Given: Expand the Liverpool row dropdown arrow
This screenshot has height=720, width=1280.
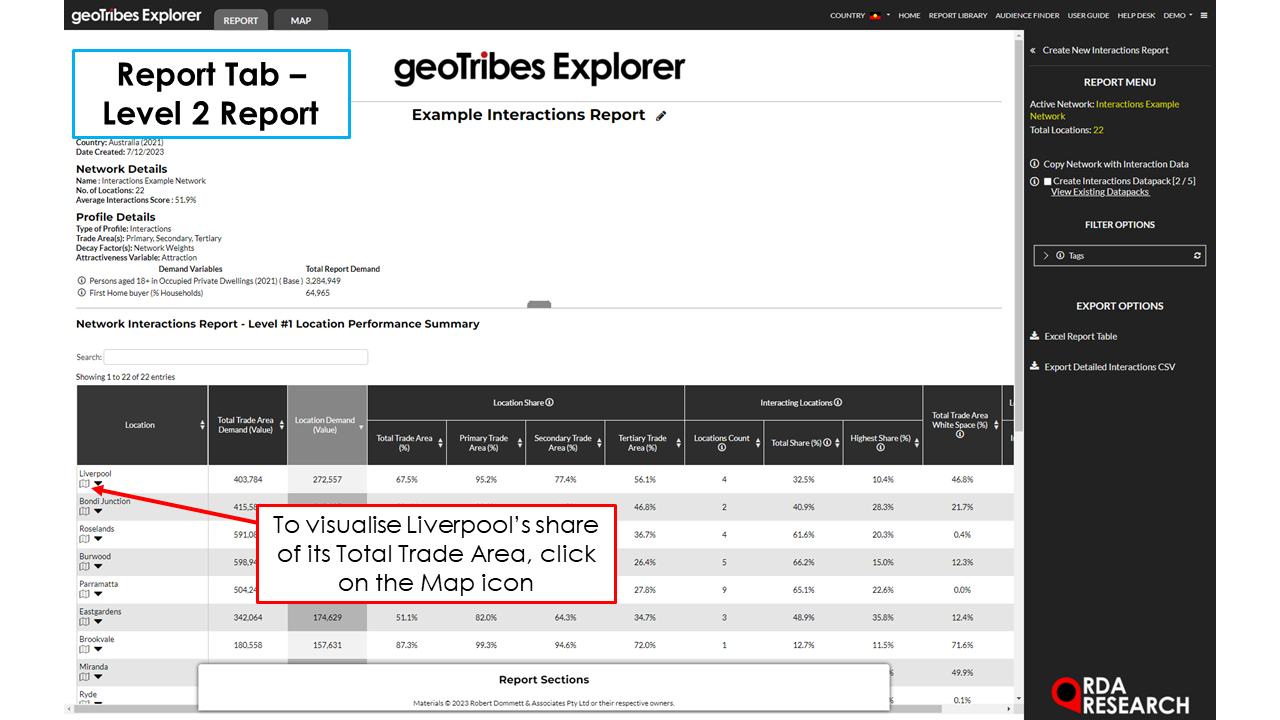Looking at the screenshot, I should tap(98, 485).
